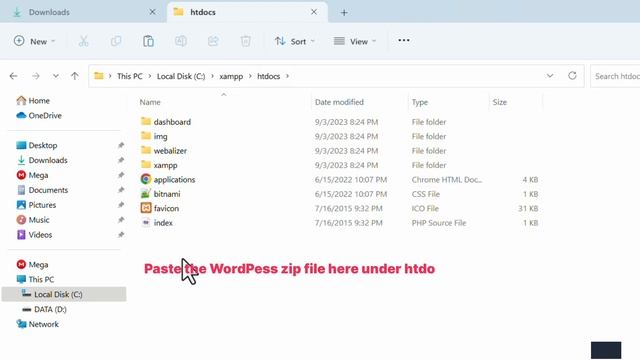Open the See more three-dots menu
This screenshot has height=360, width=640.
[x=404, y=40]
